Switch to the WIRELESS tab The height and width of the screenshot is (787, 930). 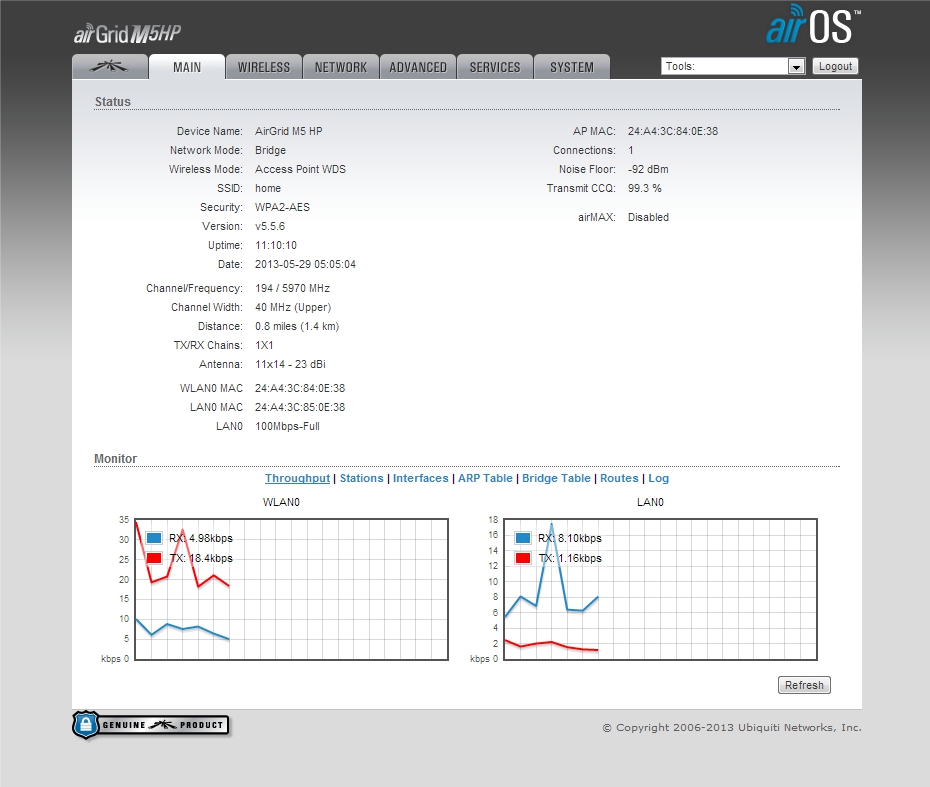[264, 67]
